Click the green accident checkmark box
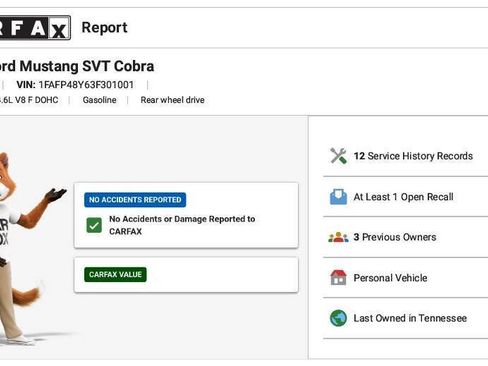 coord(94,225)
